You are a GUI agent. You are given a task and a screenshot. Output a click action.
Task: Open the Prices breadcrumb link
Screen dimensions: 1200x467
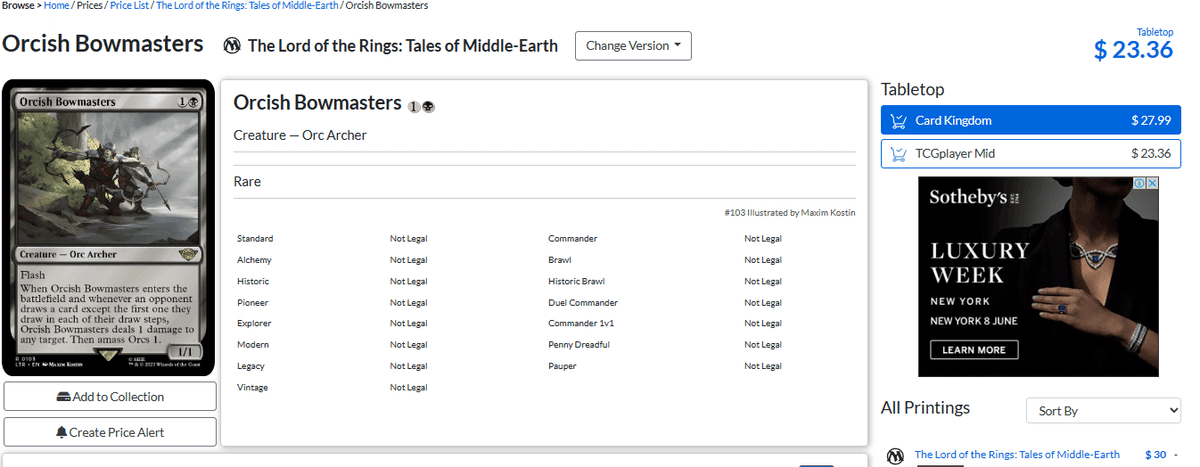point(89,6)
